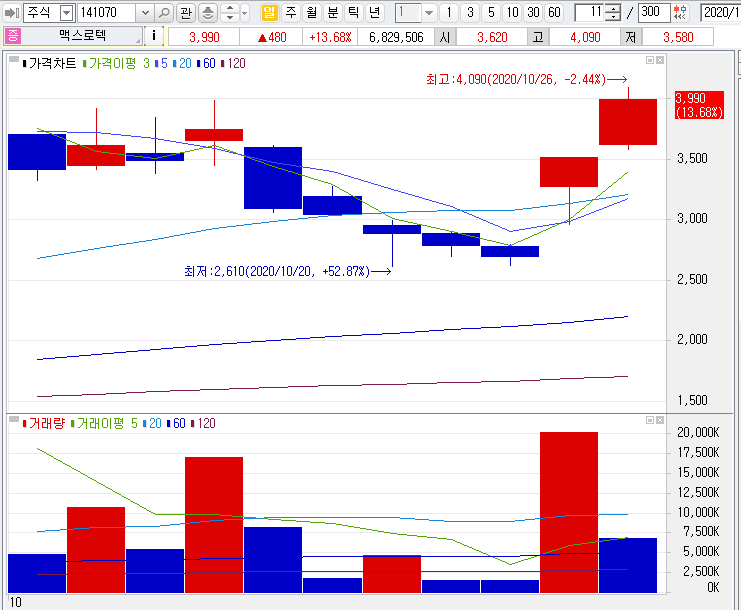The height and width of the screenshot is (610, 741).
Task: Click the interval preset button 30
Action: click(x=534, y=13)
